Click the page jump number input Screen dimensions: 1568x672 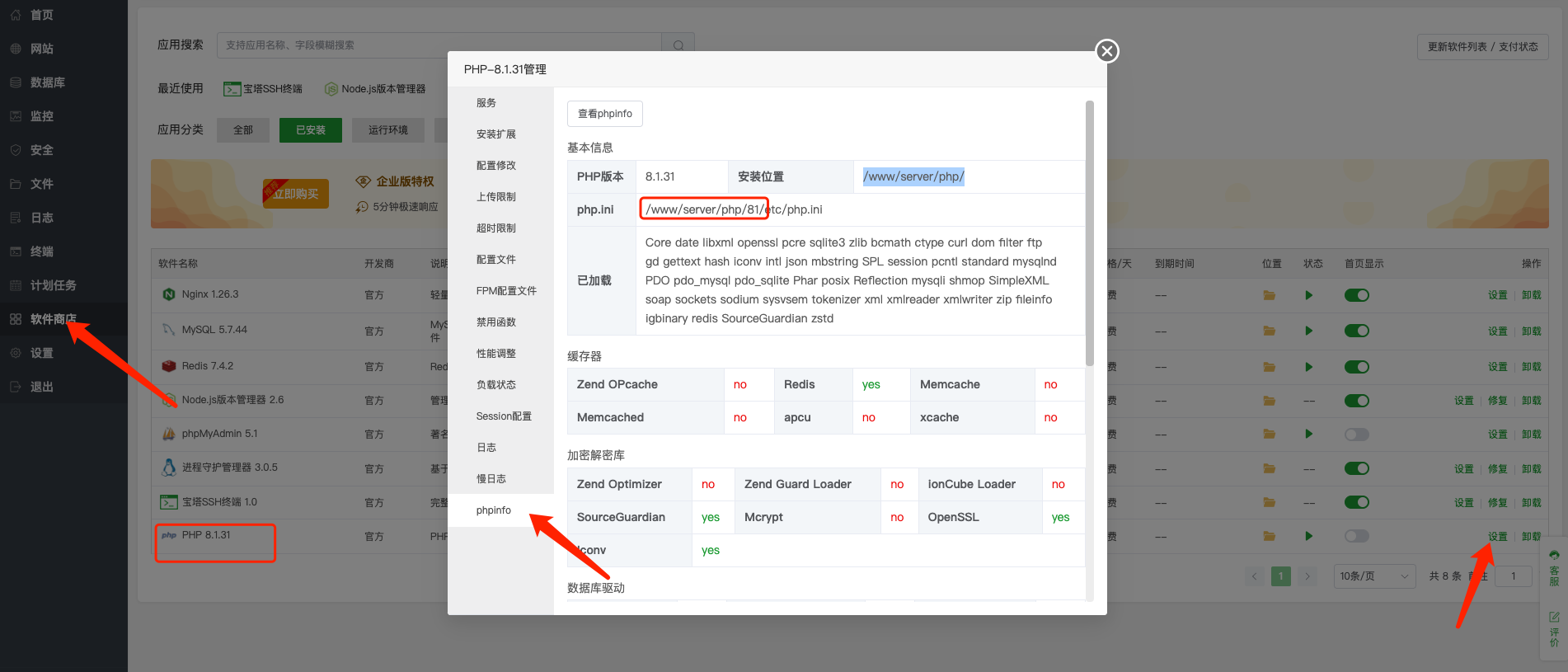[x=1514, y=576]
